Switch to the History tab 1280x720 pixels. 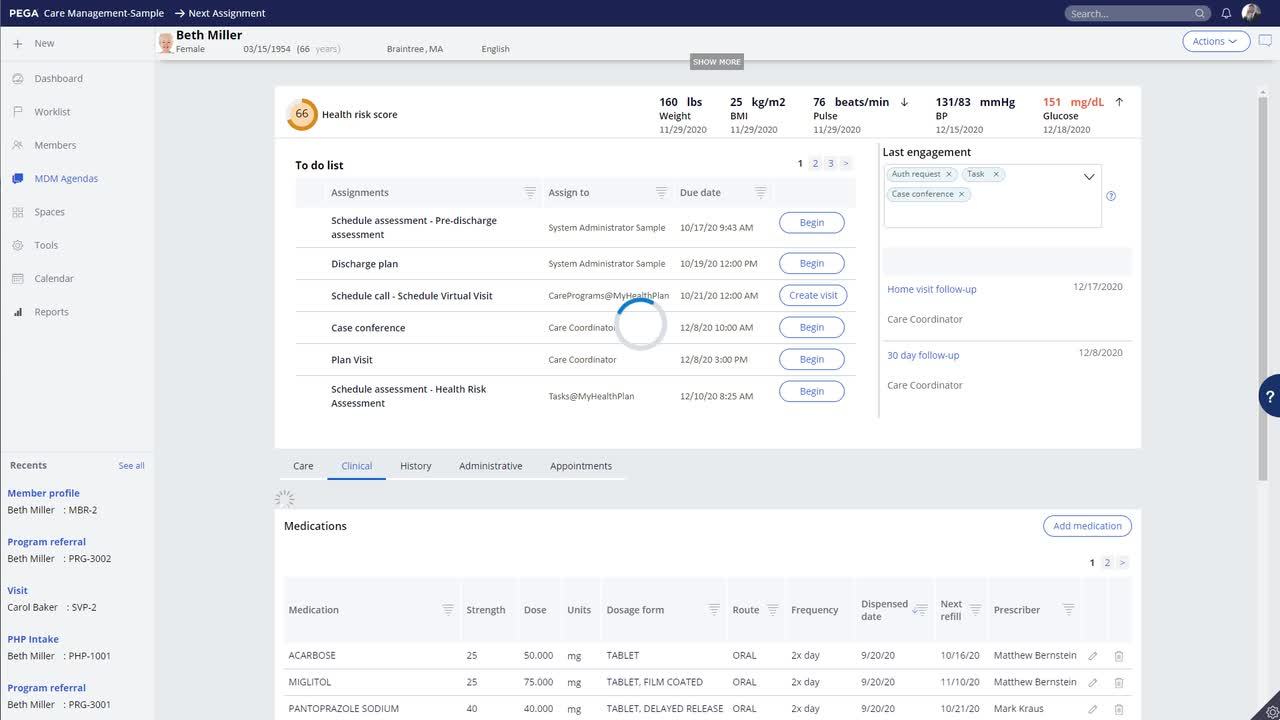coord(415,466)
